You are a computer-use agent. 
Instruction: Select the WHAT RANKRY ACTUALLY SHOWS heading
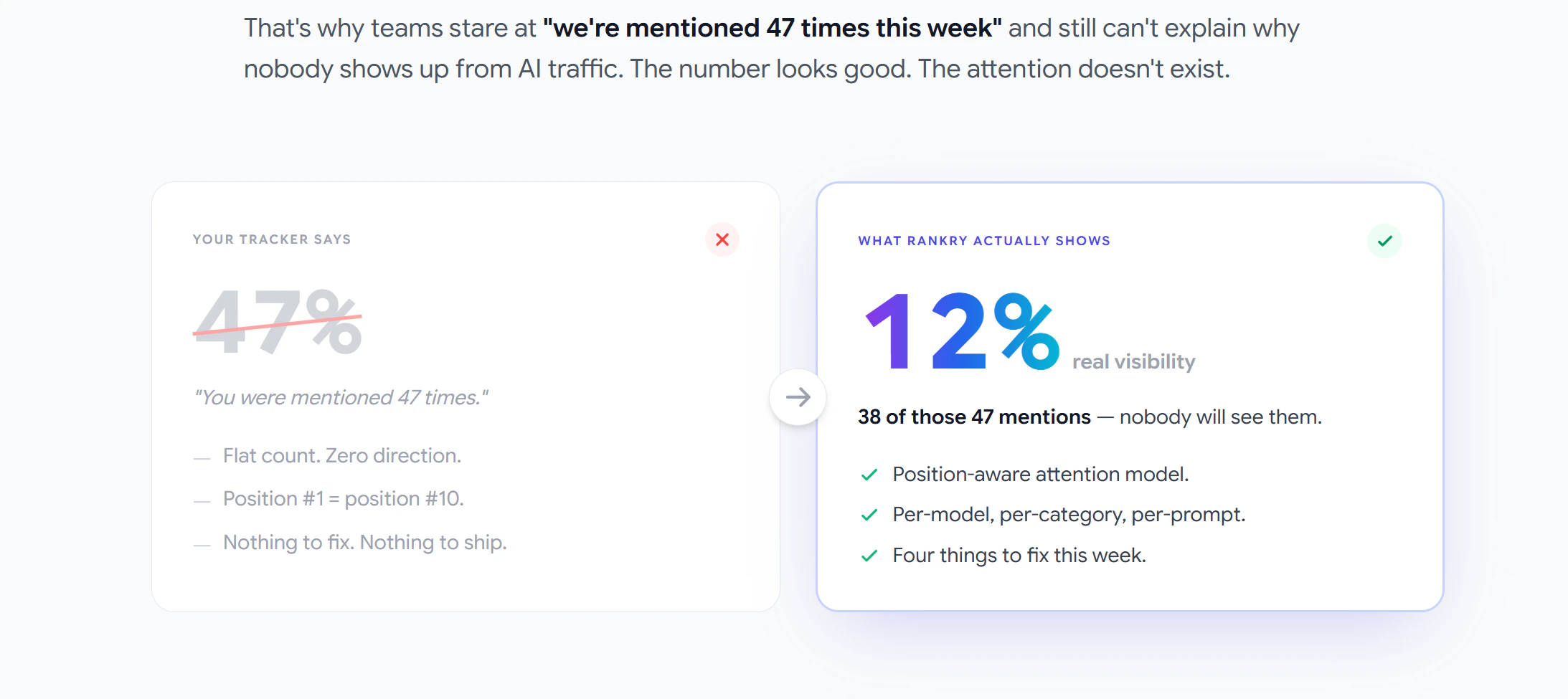tap(984, 241)
